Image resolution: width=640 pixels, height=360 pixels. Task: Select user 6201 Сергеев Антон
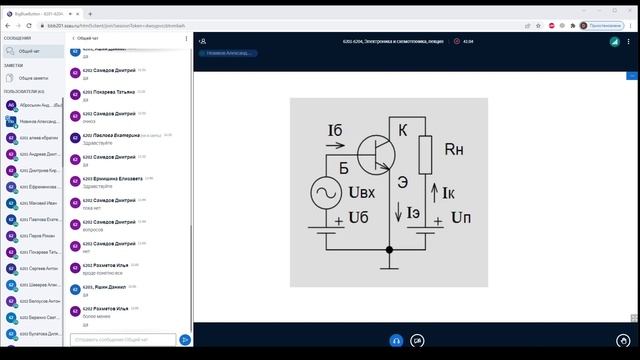[x=33, y=269]
